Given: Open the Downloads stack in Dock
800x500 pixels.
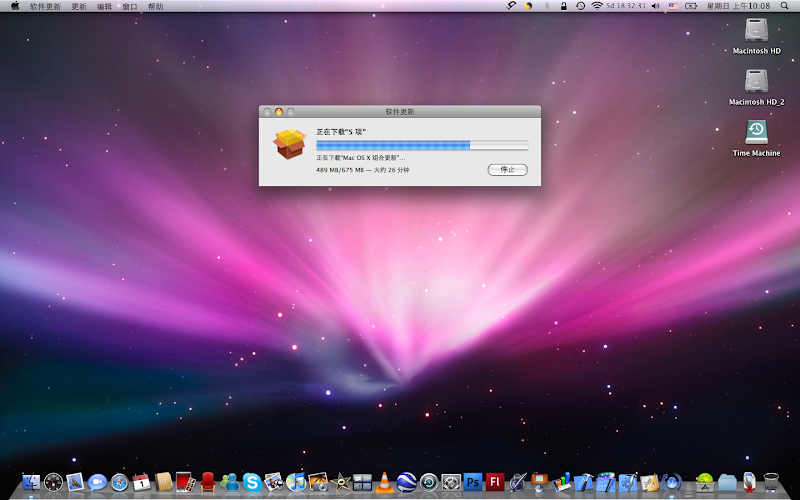Looking at the screenshot, I should 749,482.
